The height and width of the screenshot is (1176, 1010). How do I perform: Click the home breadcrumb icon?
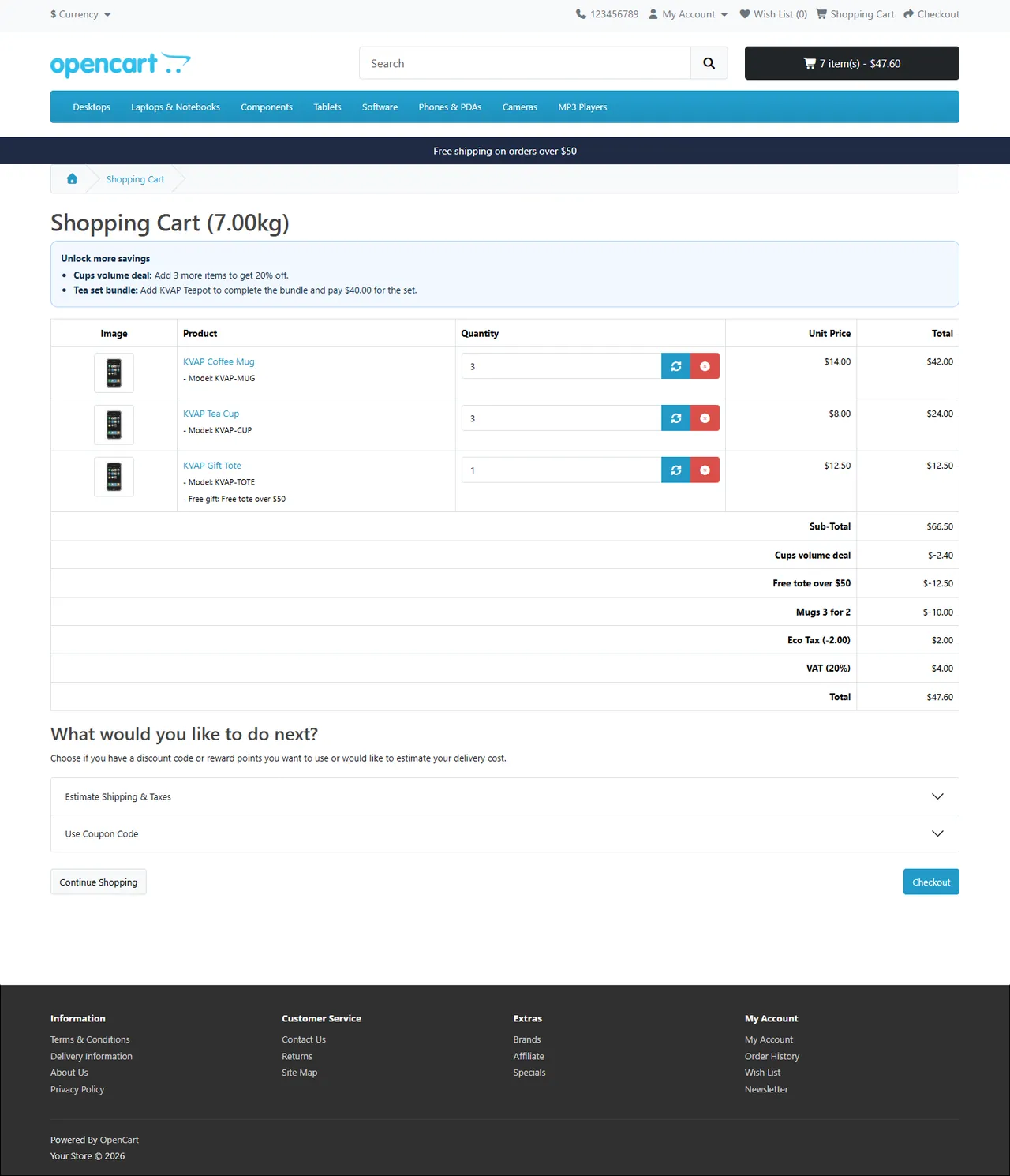point(72,179)
